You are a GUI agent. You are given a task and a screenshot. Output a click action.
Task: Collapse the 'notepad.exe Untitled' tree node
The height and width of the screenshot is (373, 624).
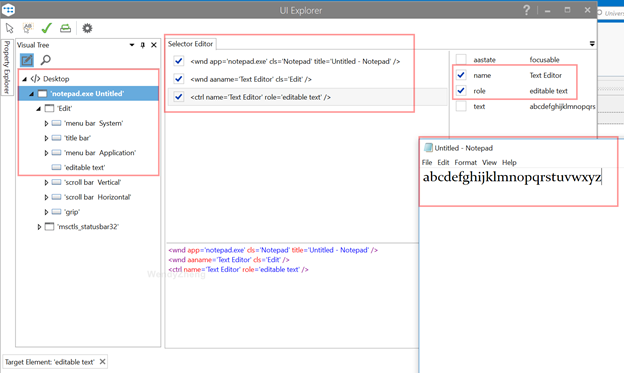pos(31,94)
